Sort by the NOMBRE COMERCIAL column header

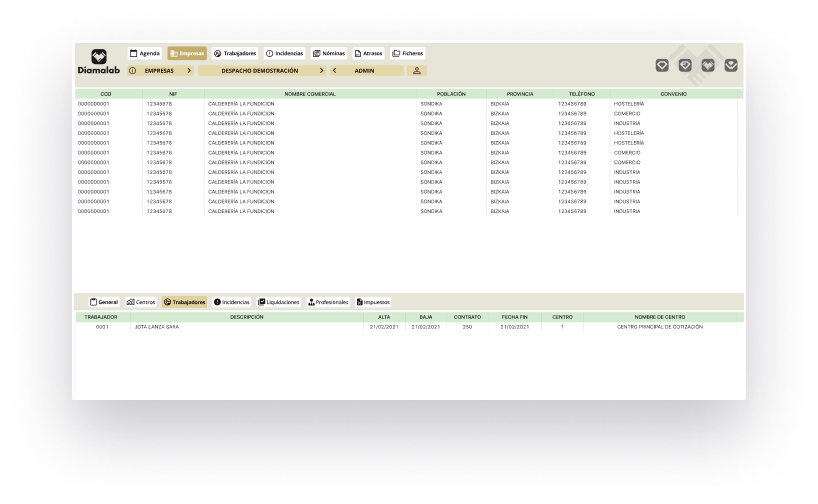tap(310, 94)
